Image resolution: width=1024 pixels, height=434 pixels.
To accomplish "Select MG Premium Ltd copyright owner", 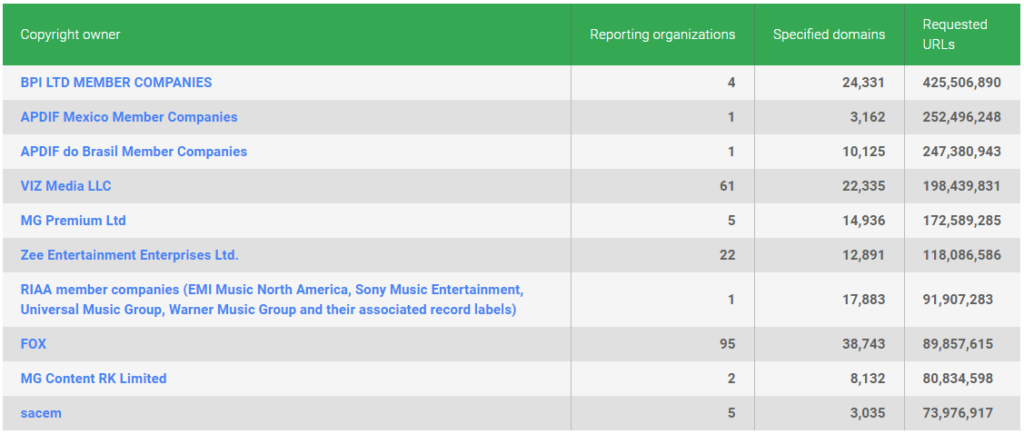I will [x=73, y=221].
